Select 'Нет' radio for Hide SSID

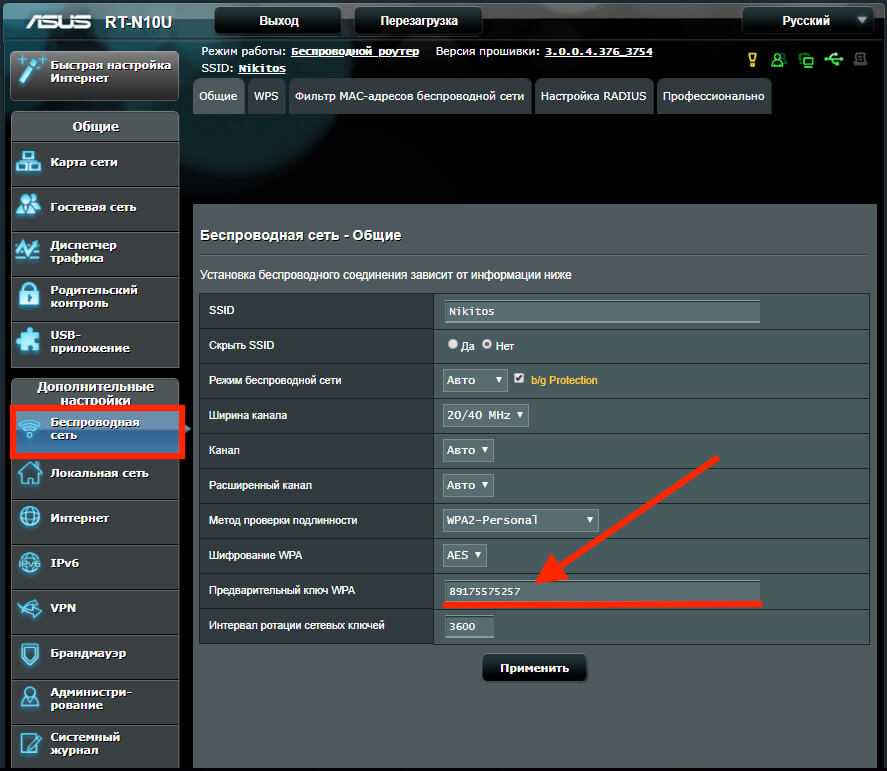point(487,345)
